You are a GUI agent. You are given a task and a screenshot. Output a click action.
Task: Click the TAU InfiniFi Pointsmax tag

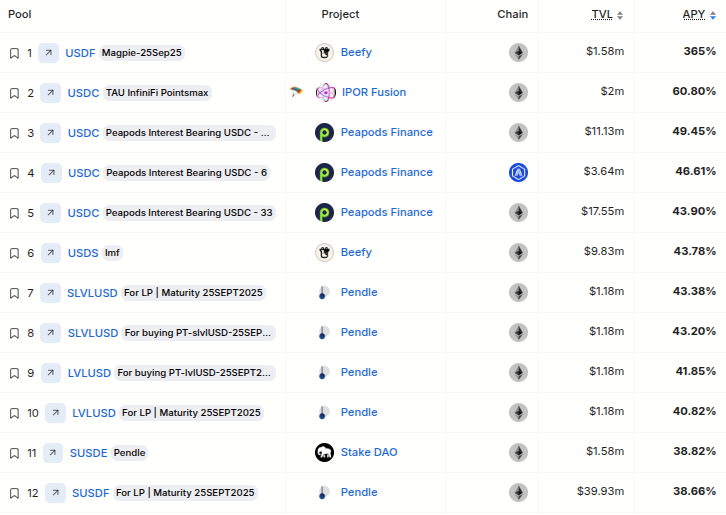coord(157,93)
